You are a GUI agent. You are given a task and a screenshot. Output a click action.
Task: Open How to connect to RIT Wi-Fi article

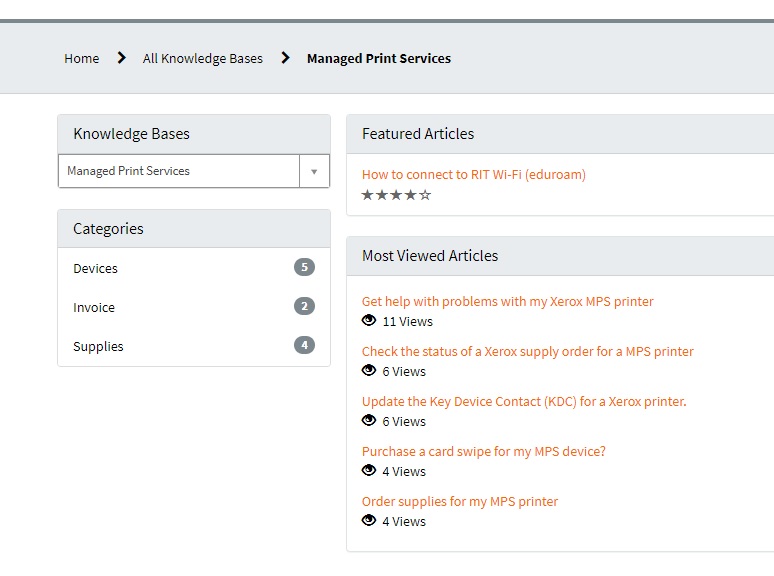point(473,174)
